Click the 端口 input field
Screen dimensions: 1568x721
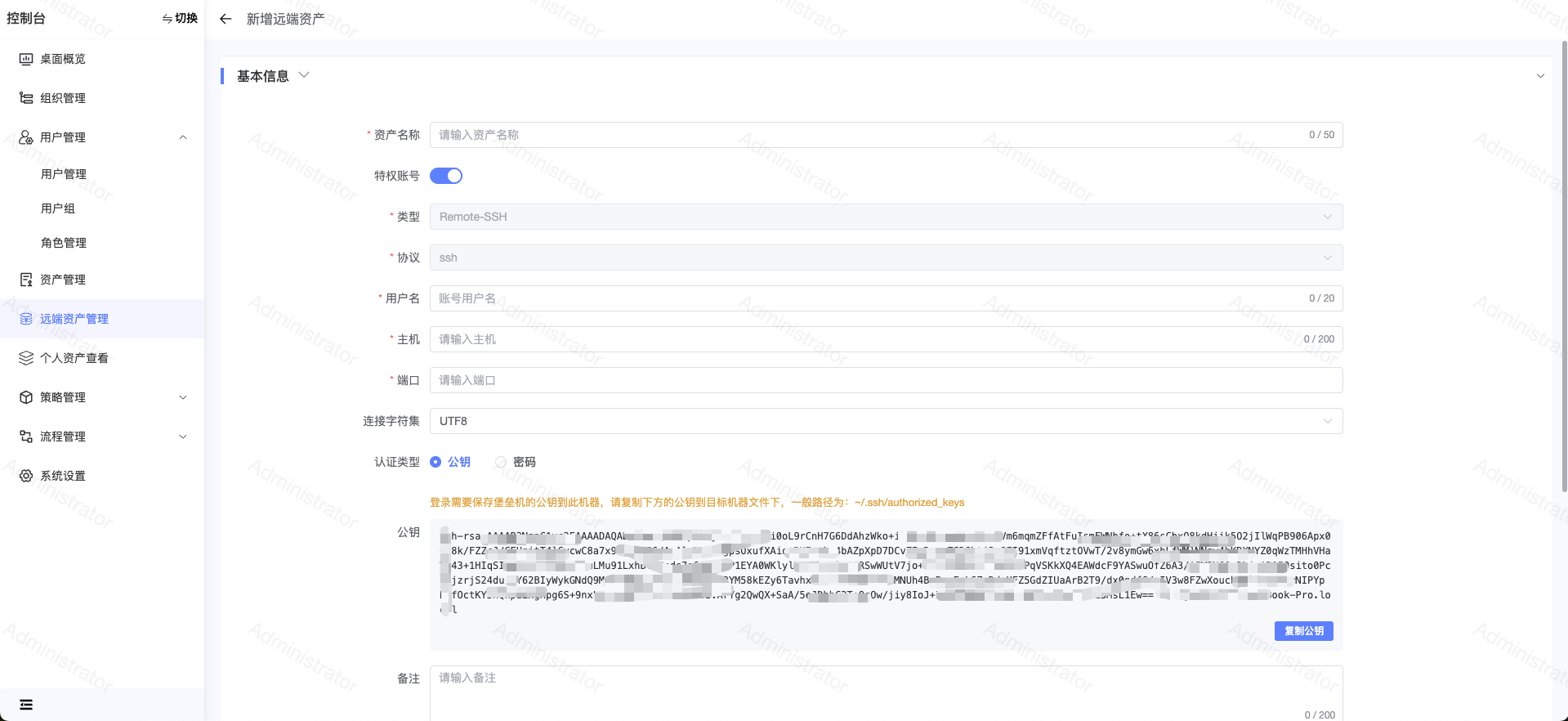tap(886, 380)
